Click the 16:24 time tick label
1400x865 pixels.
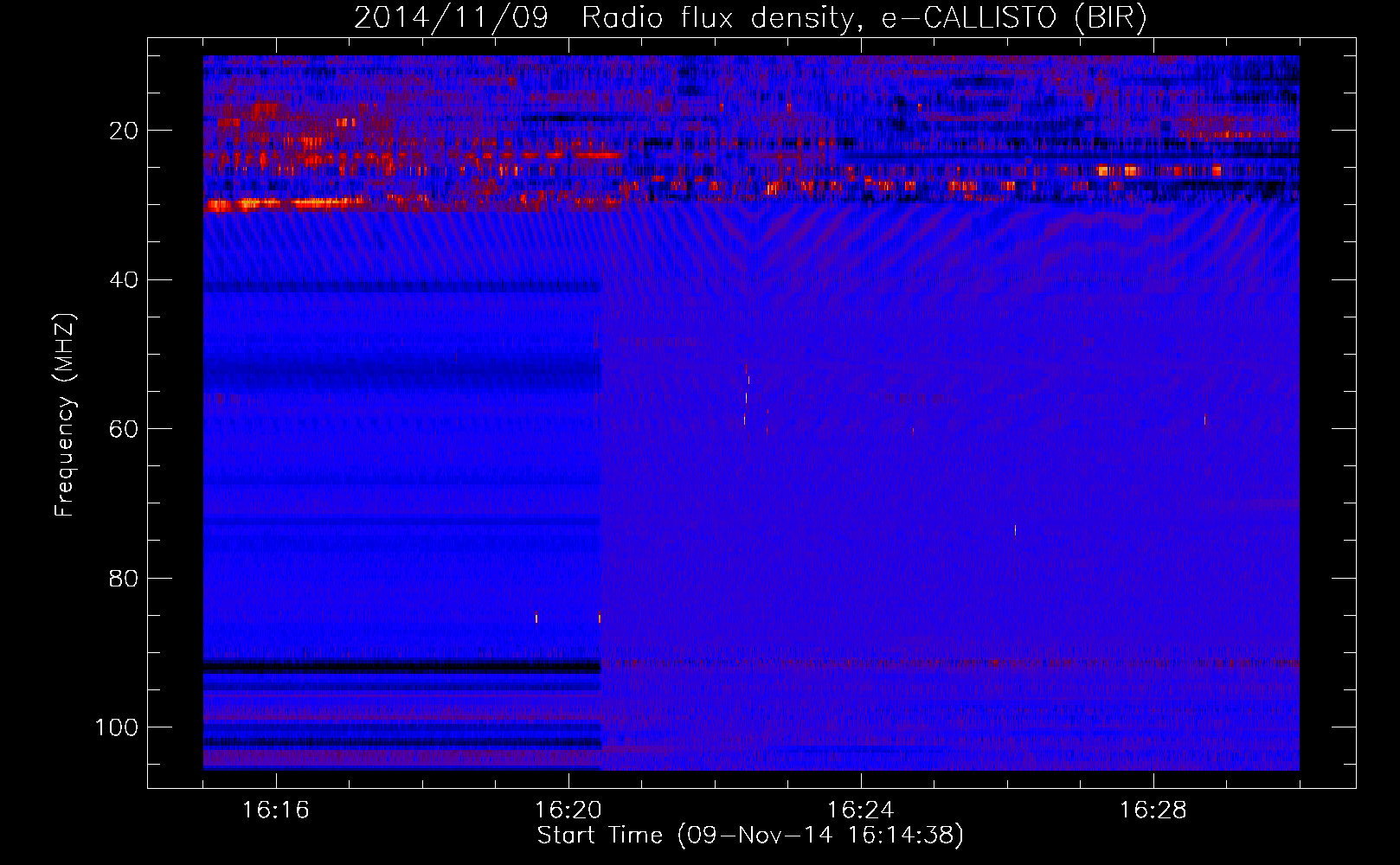point(861,811)
